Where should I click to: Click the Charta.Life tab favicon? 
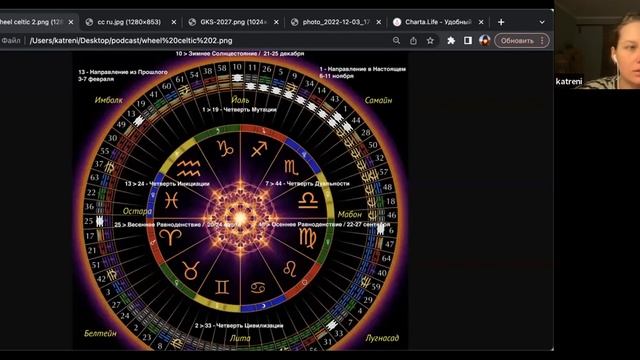(x=397, y=22)
